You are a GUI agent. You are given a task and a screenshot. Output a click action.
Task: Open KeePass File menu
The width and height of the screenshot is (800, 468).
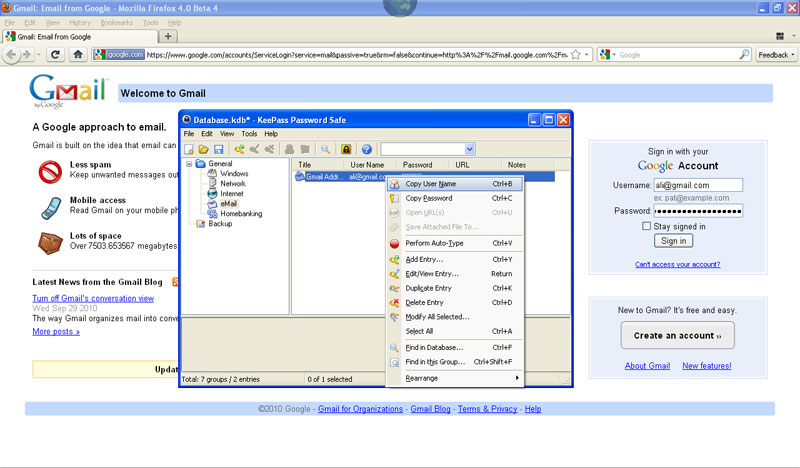189,134
